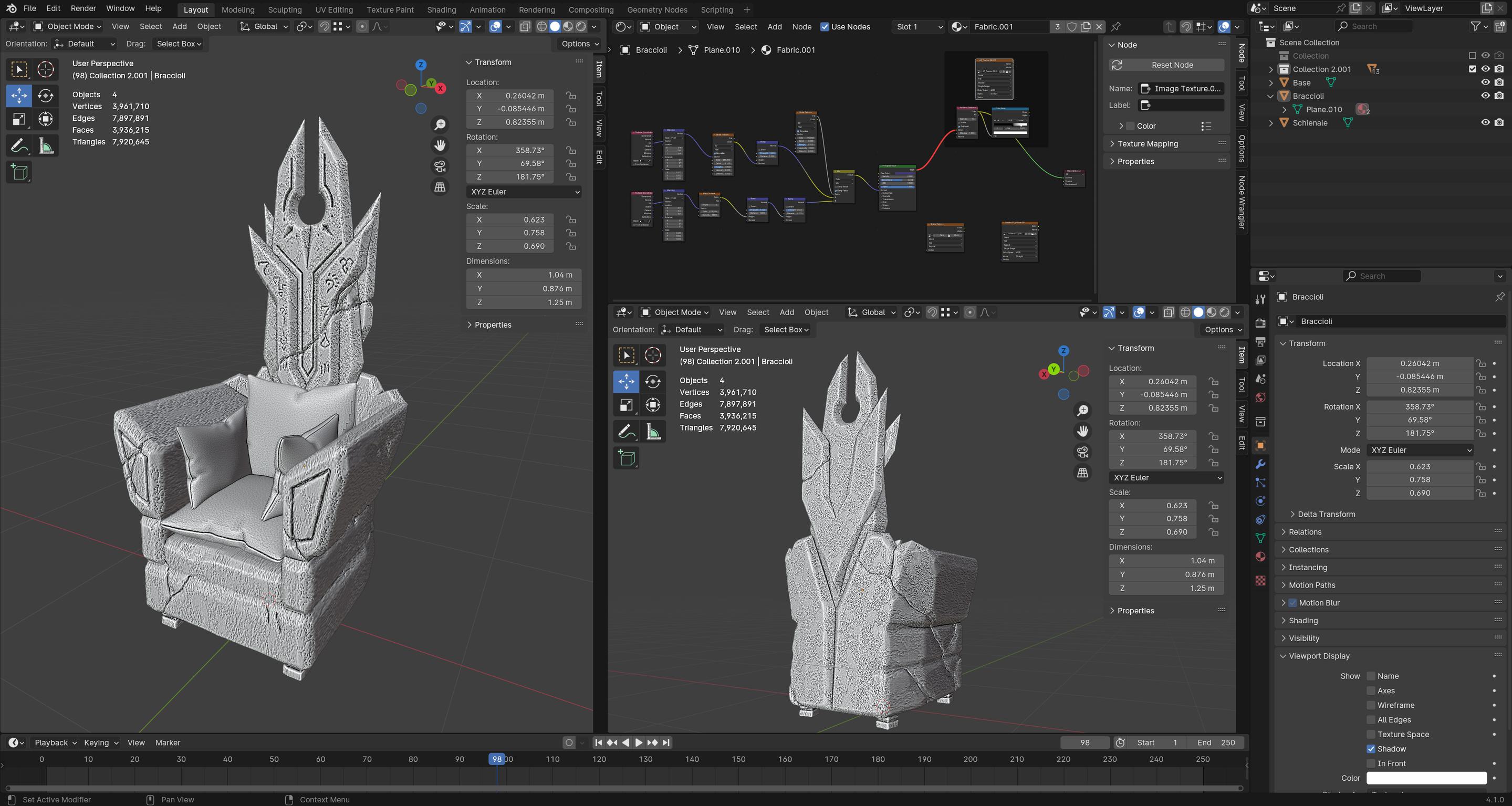This screenshot has width=1512, height=806.
Task: Unlink Fabric.001 material with X icon
Action: point(1099,26)
